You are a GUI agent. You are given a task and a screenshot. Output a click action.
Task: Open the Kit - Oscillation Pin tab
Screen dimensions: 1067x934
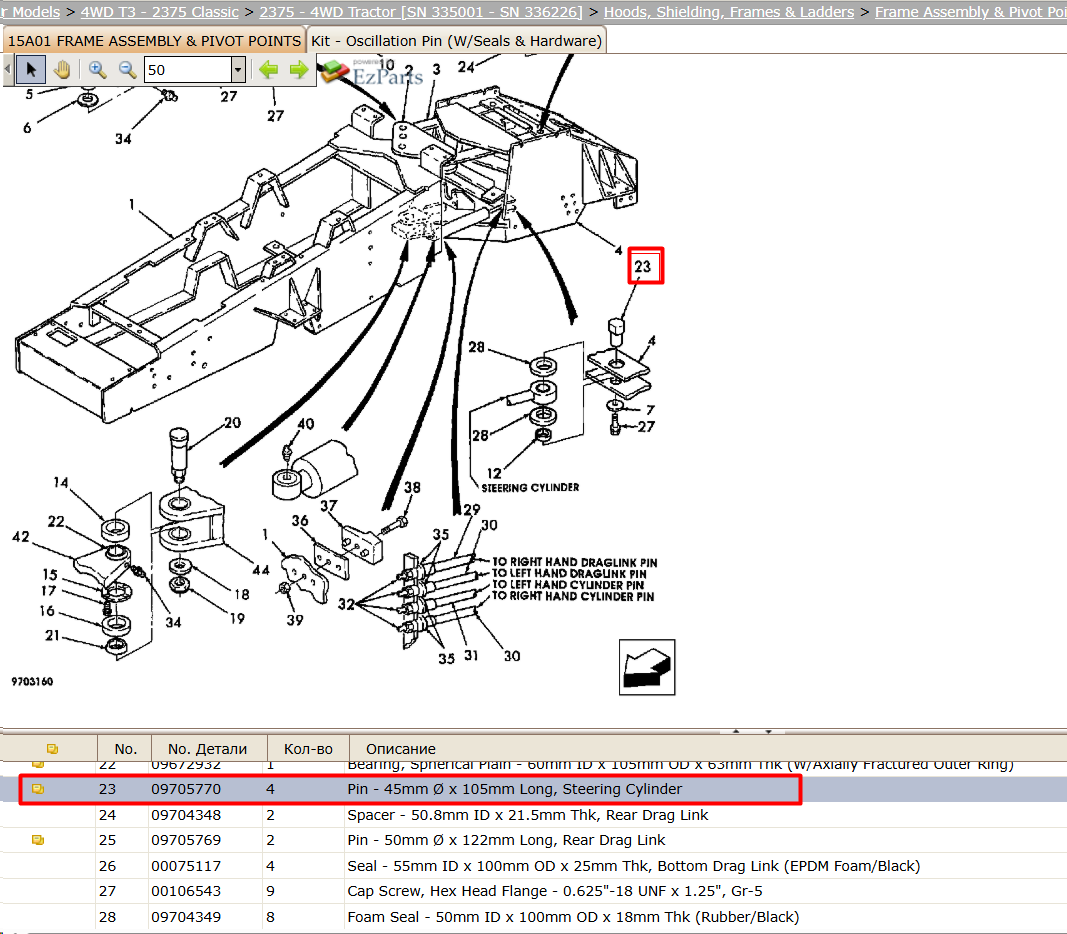tap(456, 41)
